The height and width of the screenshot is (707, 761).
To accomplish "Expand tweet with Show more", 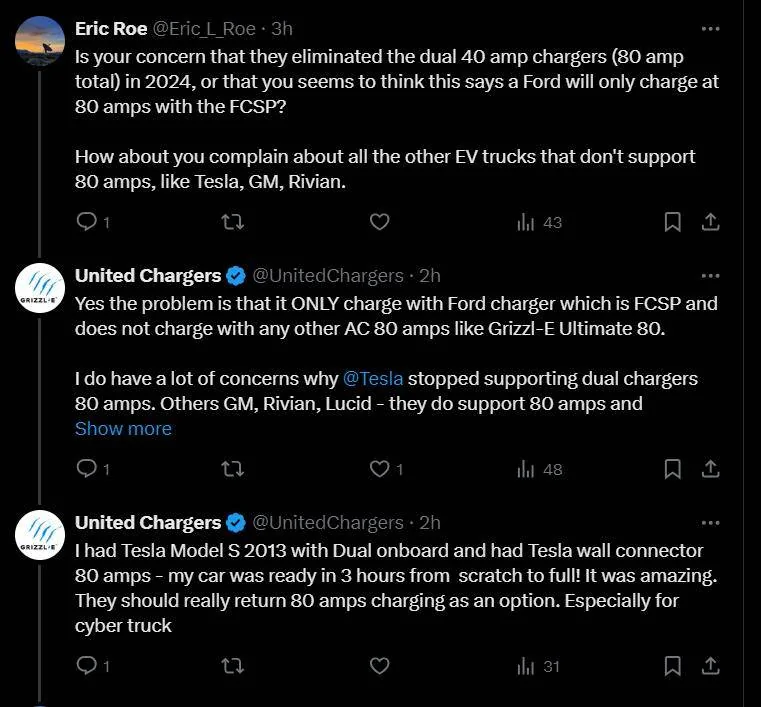I will (x=123, y=428).
